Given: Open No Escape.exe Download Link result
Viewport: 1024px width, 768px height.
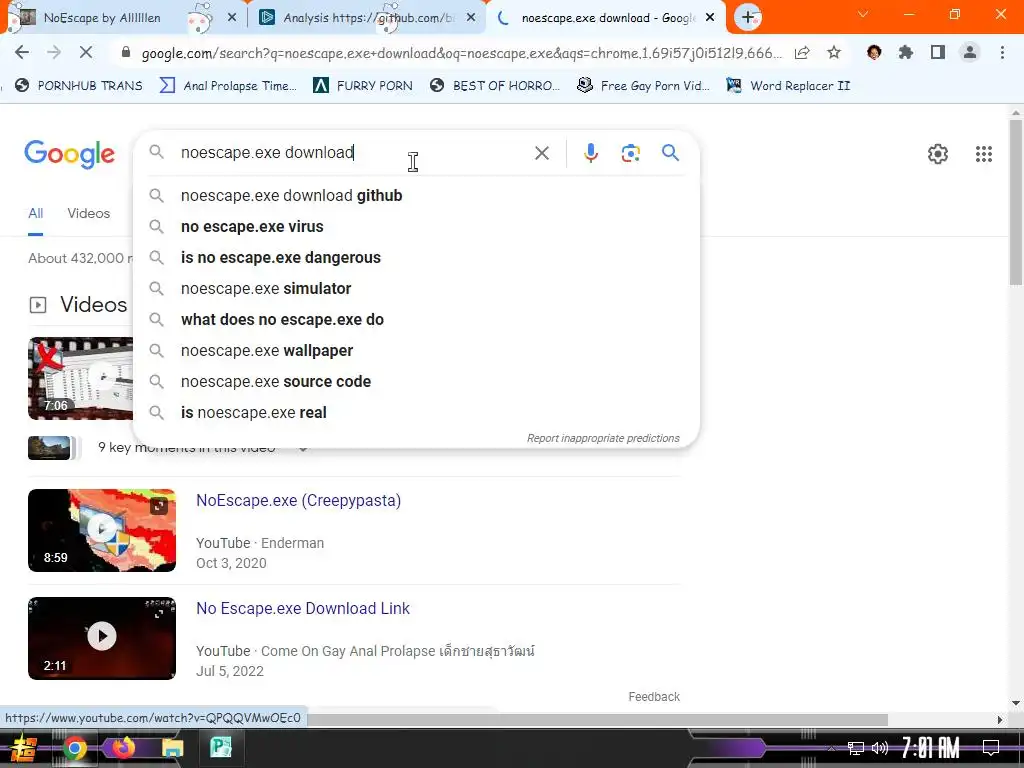Looking at the screenshot, I should [303, 608].
